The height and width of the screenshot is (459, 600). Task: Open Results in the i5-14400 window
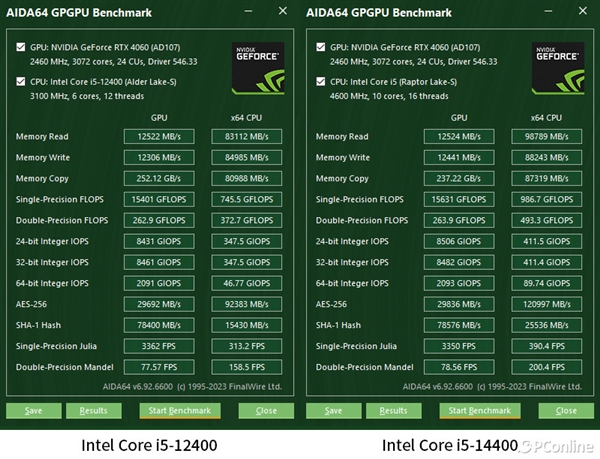point(394,411)
